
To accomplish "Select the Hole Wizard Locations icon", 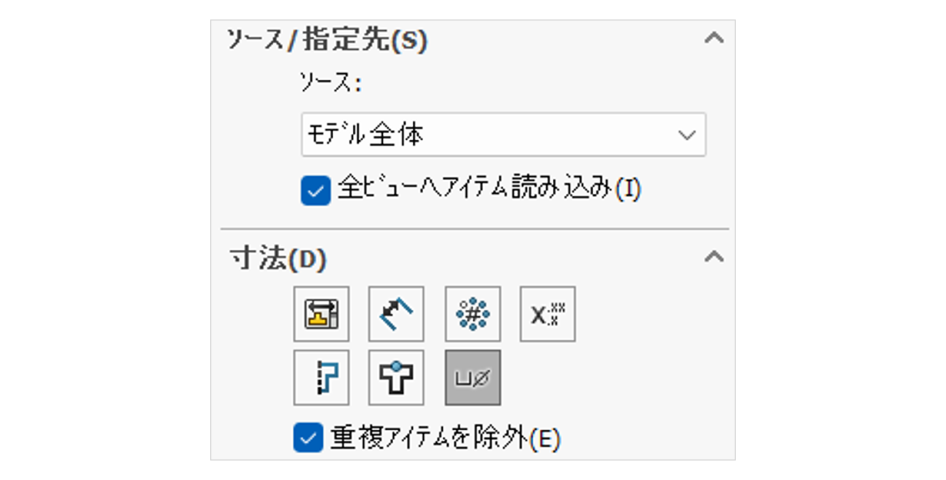I will click(x=397, y=377).
